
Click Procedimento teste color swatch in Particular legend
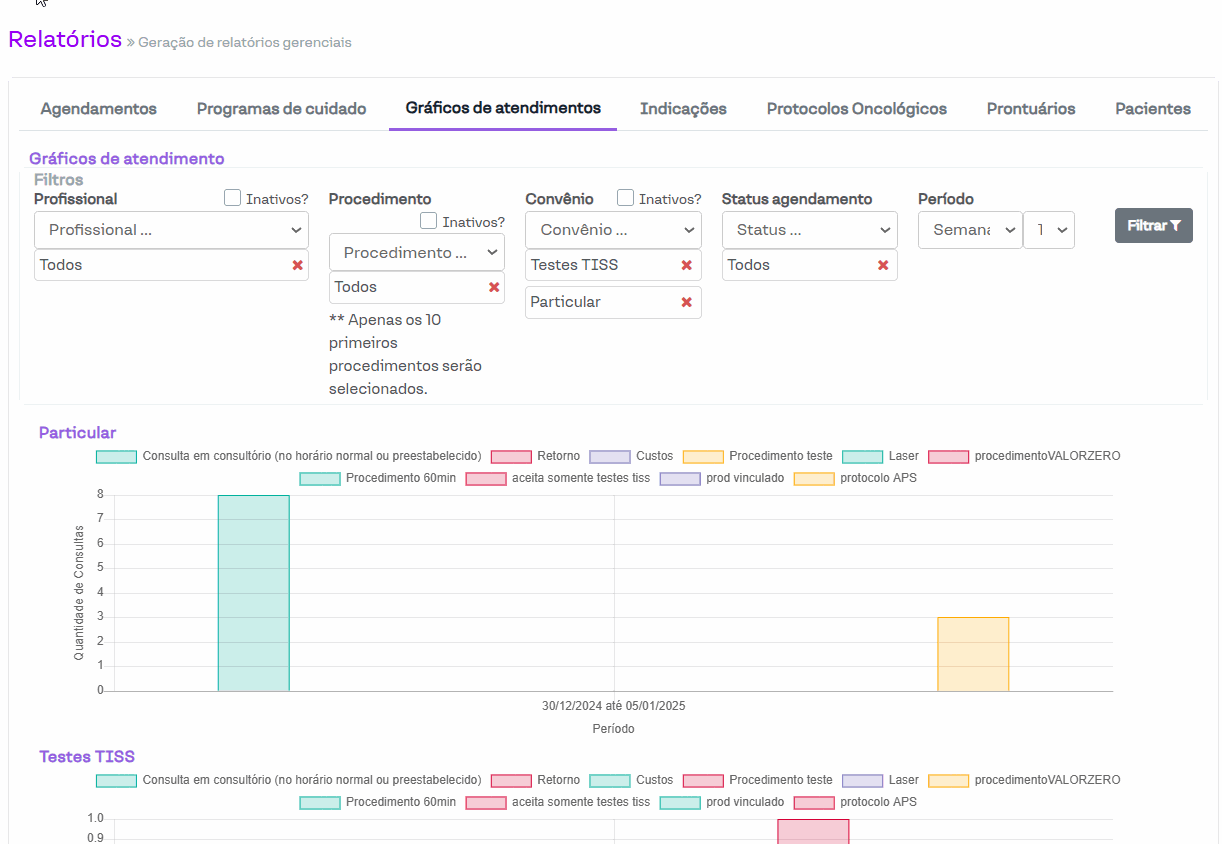point(703,456)
